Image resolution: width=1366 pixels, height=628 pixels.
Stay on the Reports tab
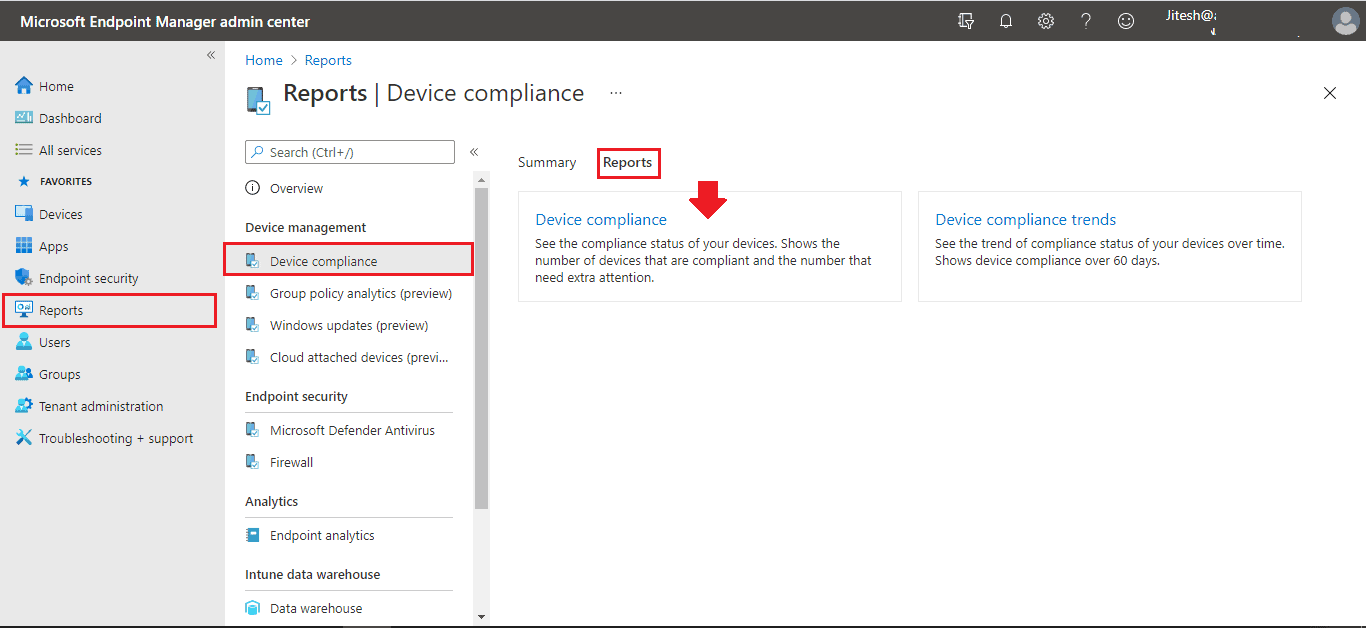point(628,162)
